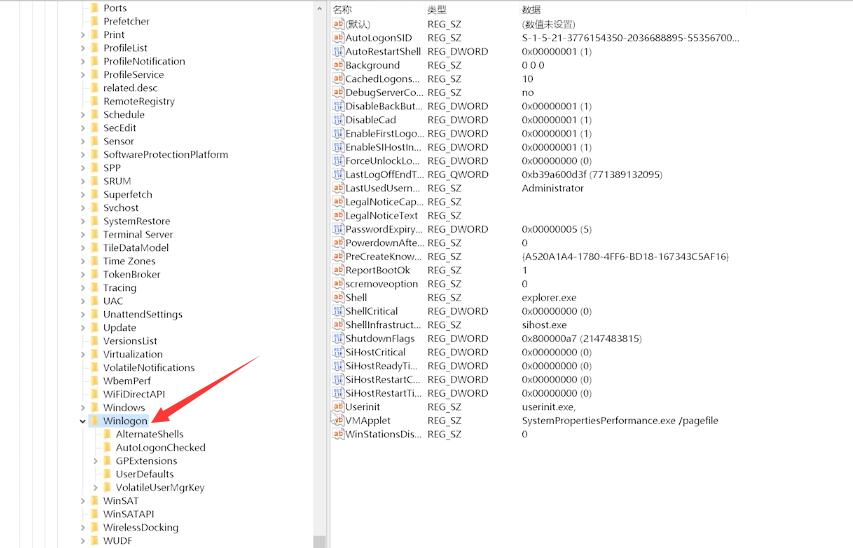
Task: Select the ShellInfrastruct... value name
Action: pyautogui.click(x=383, y=325)
